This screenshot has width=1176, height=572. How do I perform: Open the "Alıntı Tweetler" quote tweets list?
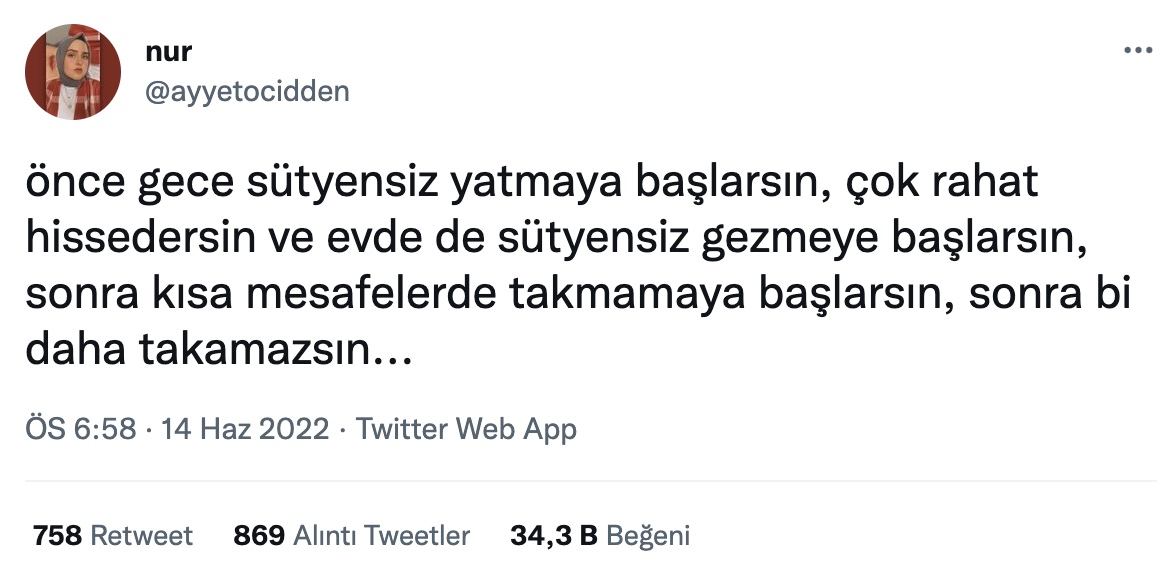click(381, 536)
